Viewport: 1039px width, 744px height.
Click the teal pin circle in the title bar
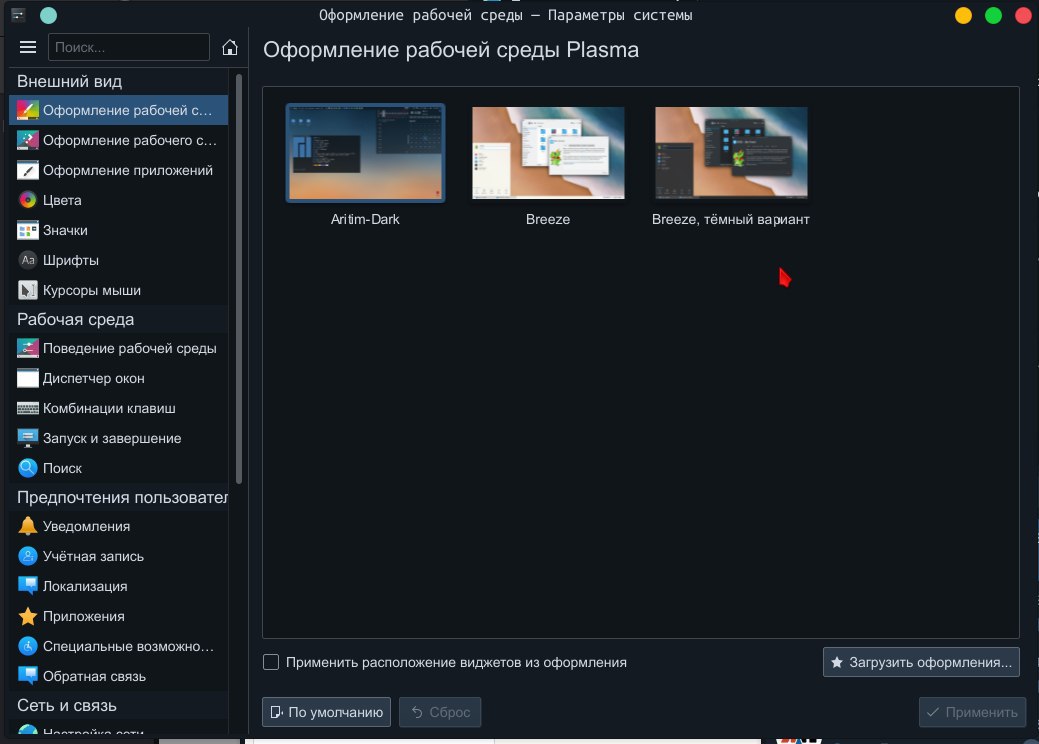(48, 15)
